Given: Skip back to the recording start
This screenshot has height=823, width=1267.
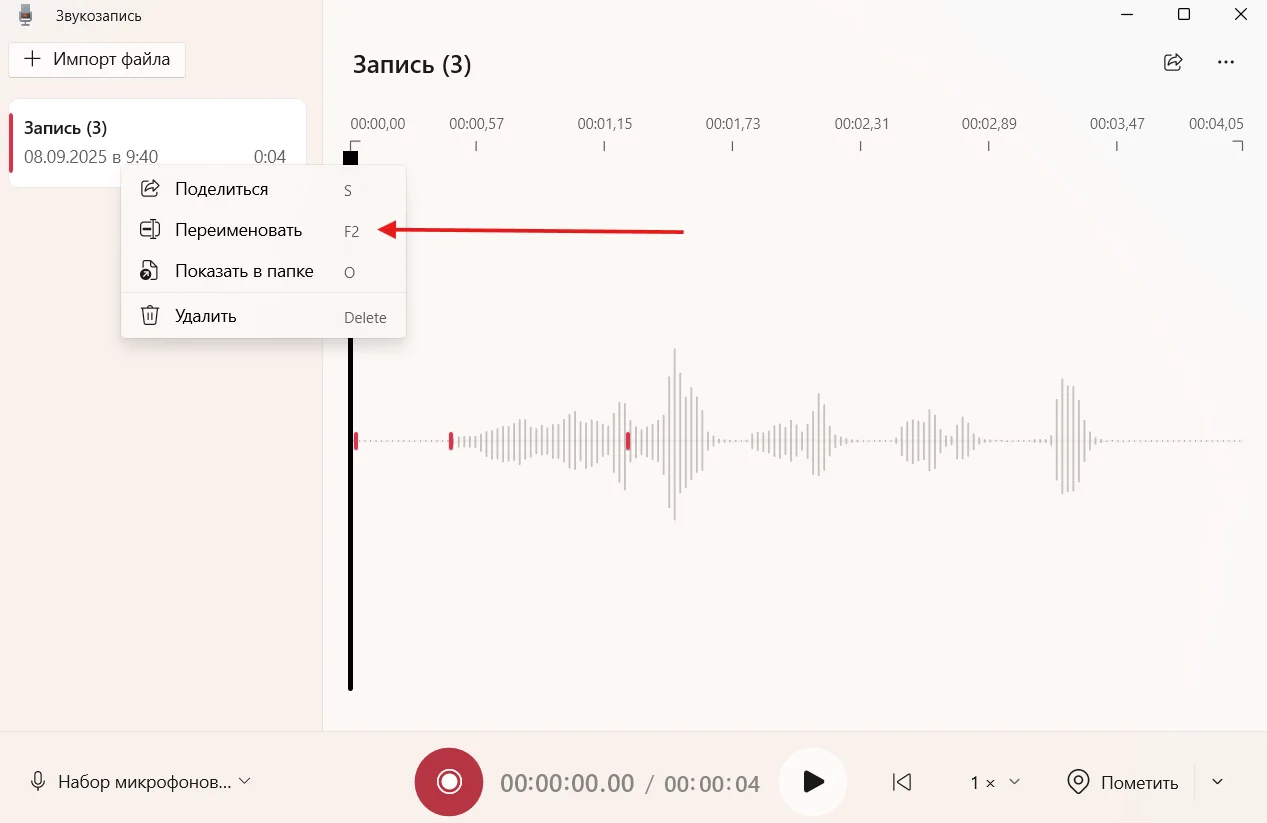Looking at the screenshot, I should click(x=902, y=782).
